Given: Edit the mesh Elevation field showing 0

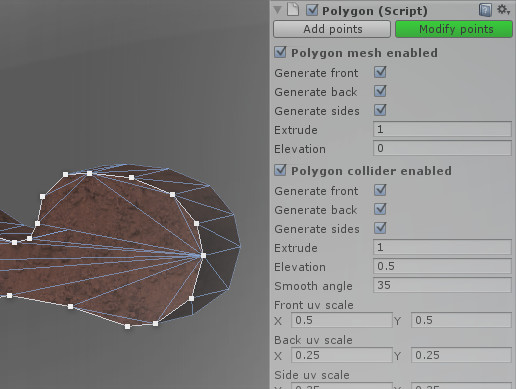Looking at the screenshot, I should pyautogui.click(x=442, y=148).
